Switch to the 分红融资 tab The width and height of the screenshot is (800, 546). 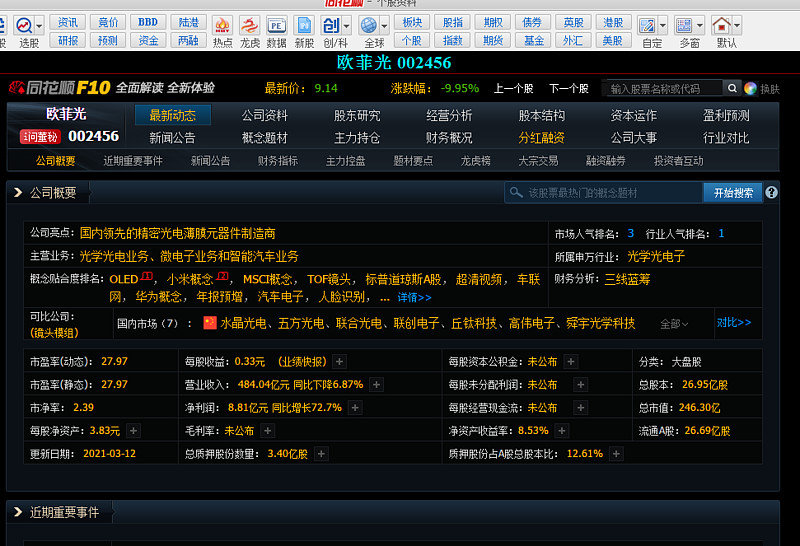541,138
